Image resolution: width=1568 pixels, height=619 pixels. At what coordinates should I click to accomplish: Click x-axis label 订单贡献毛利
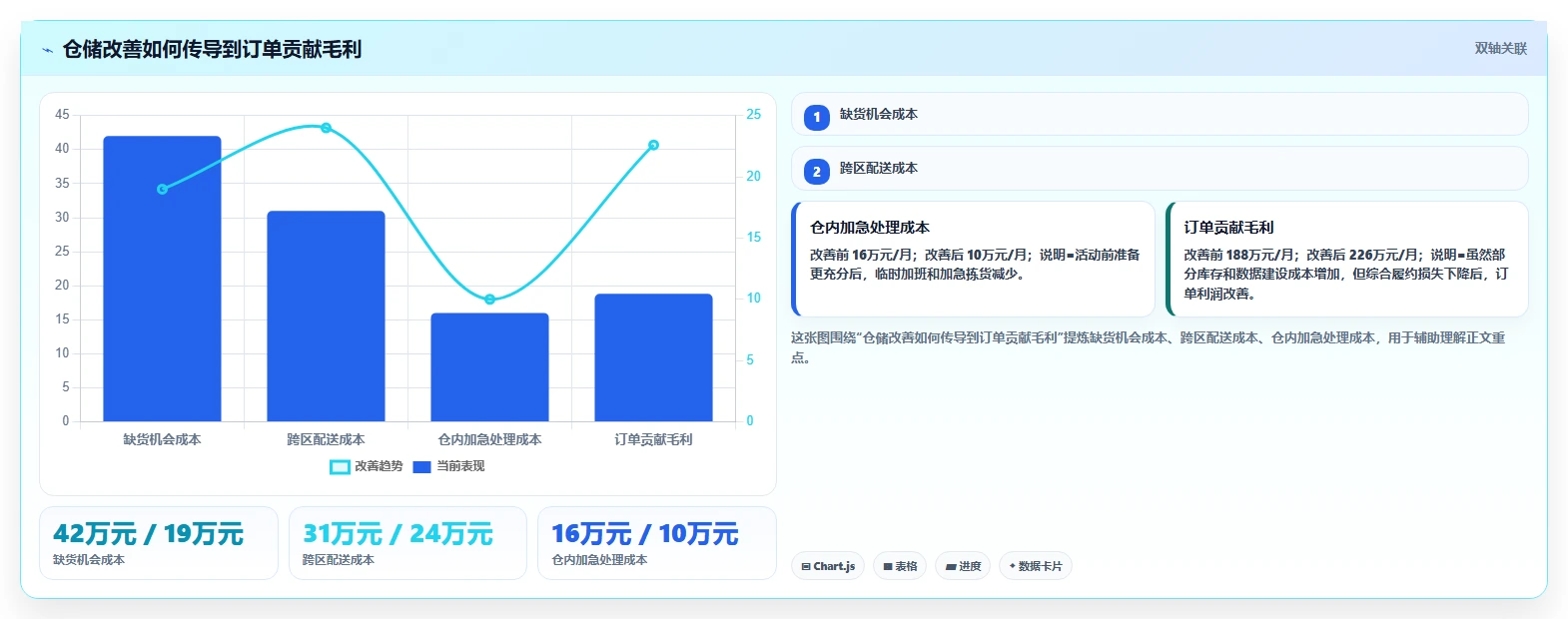653,439
